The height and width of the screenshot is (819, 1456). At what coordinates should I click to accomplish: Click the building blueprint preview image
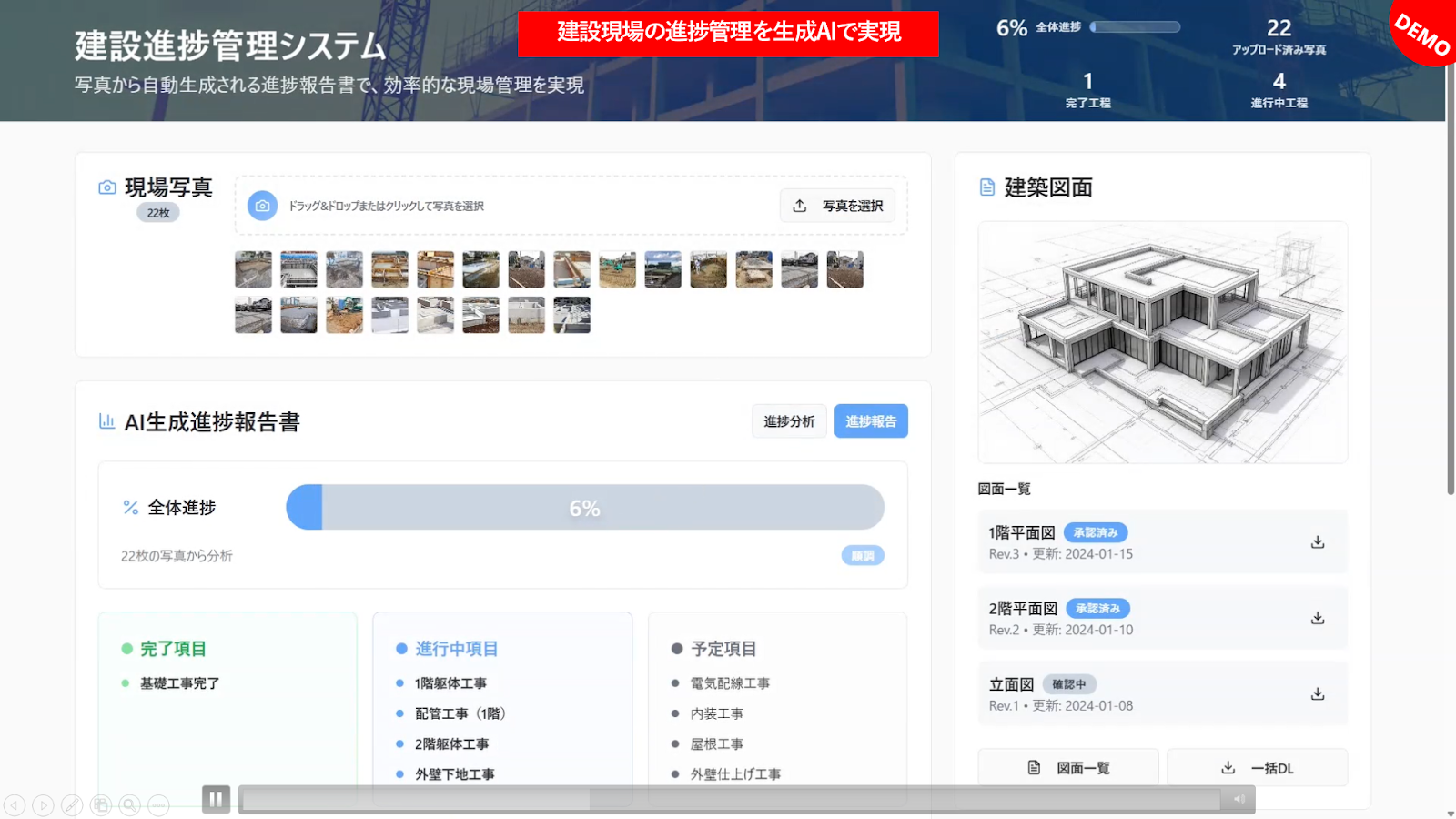(x=1162, y=342)
